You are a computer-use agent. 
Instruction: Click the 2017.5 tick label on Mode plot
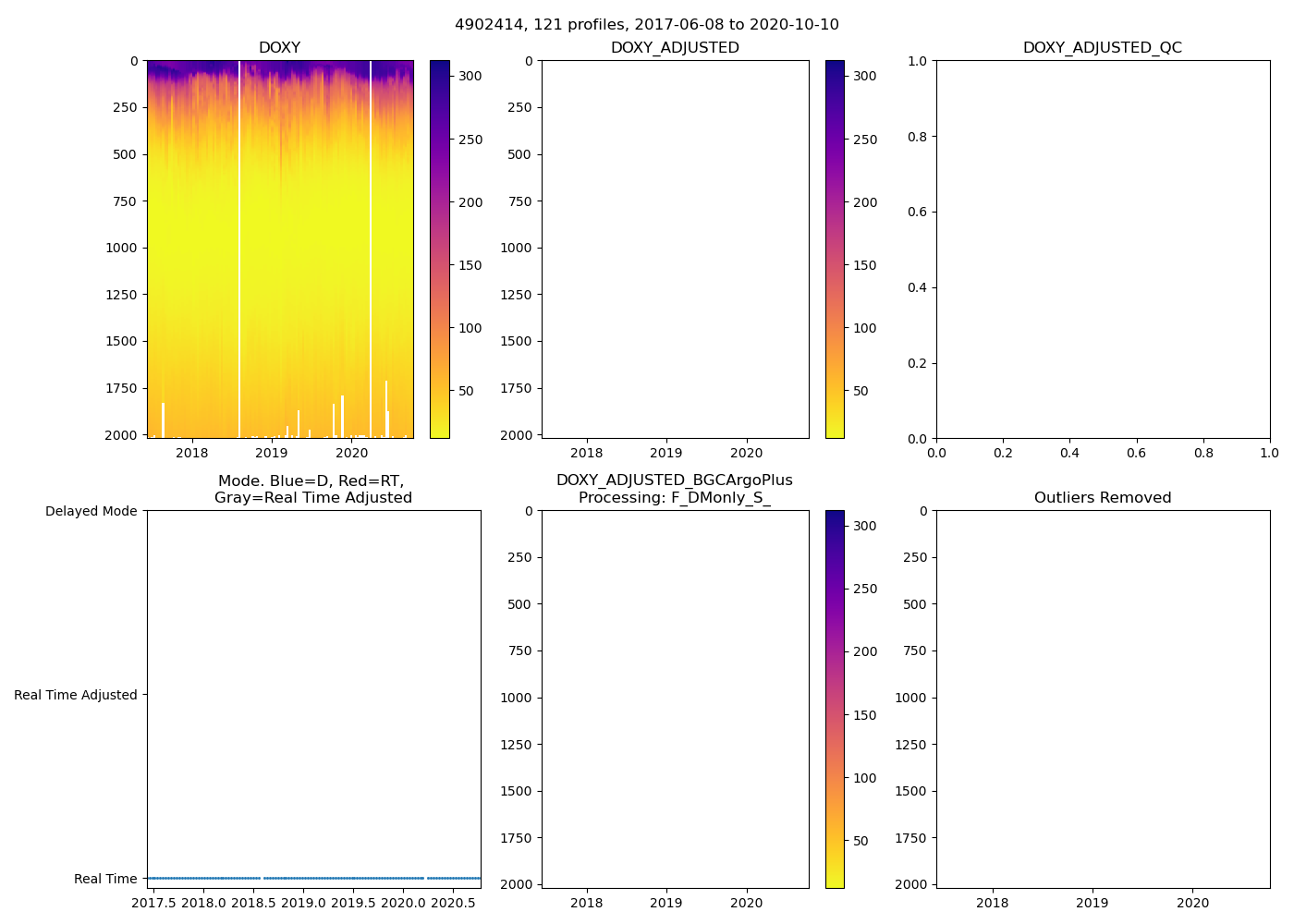tap(153, 903)
